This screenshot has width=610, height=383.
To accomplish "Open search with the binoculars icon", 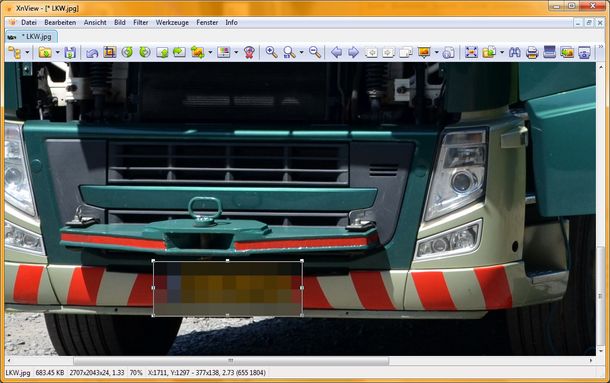I will [x=515, y=52].
